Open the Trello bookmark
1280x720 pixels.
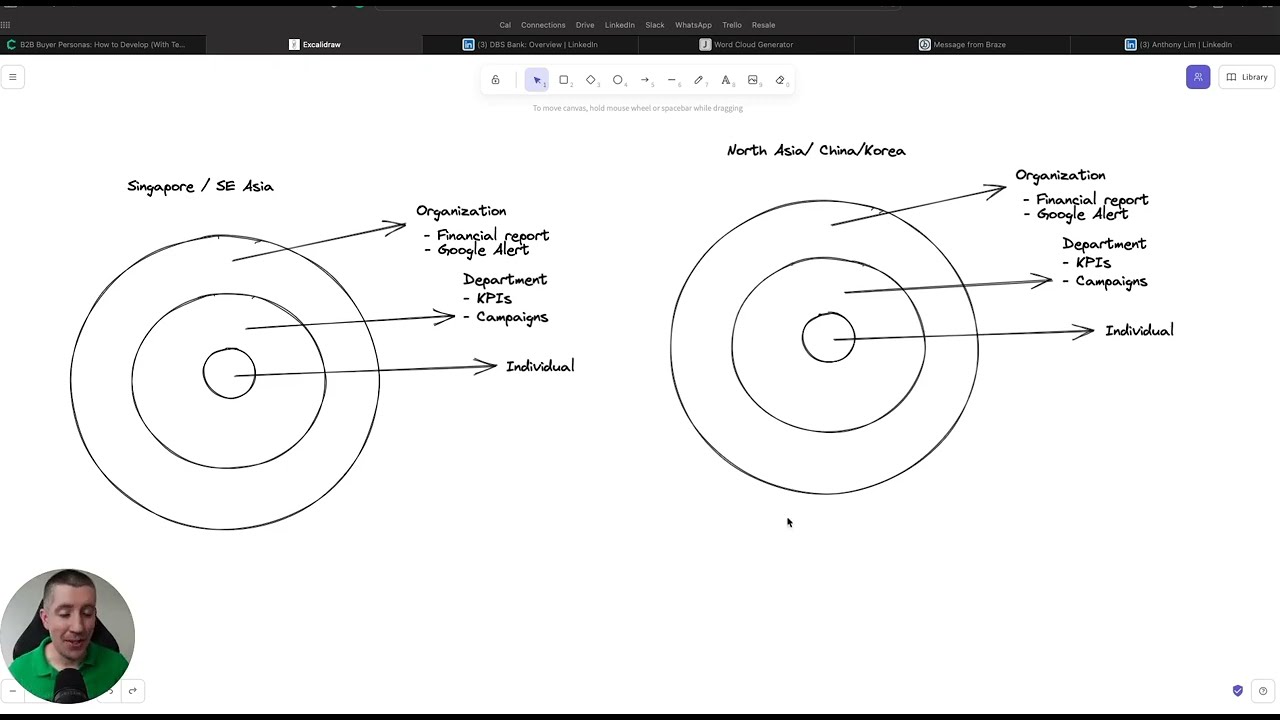(x=732, y=25)
